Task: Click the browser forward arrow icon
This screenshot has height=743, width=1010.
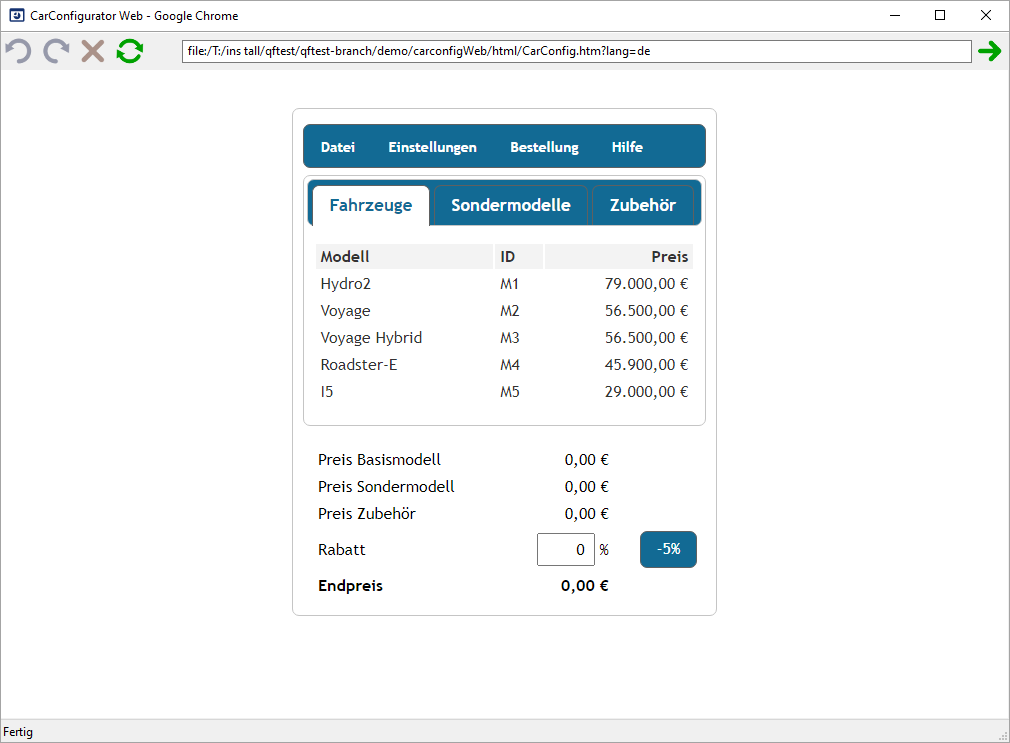Action: tap(56, 51)
